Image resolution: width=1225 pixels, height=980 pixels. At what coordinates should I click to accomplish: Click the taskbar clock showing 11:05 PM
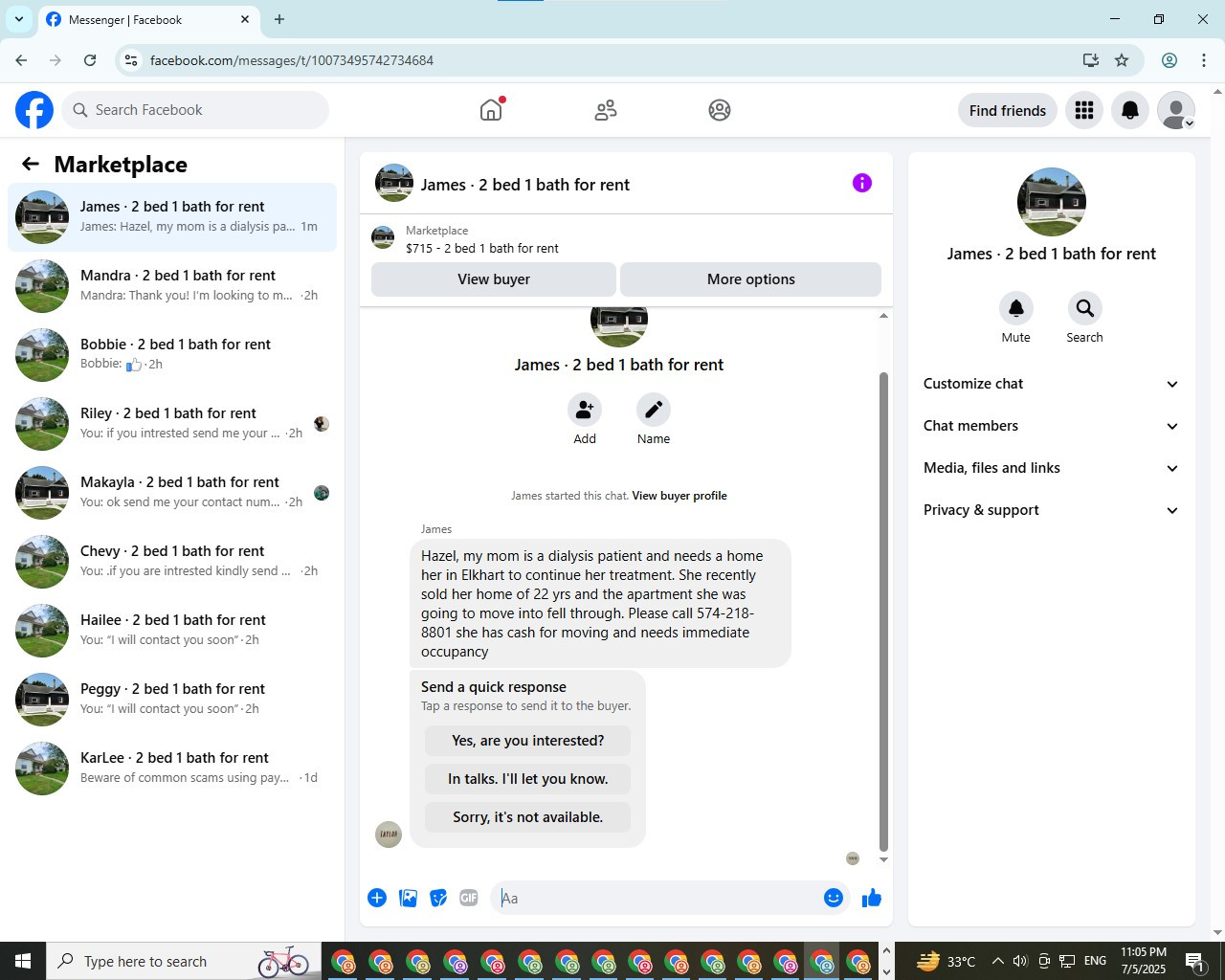point(1144,961)
